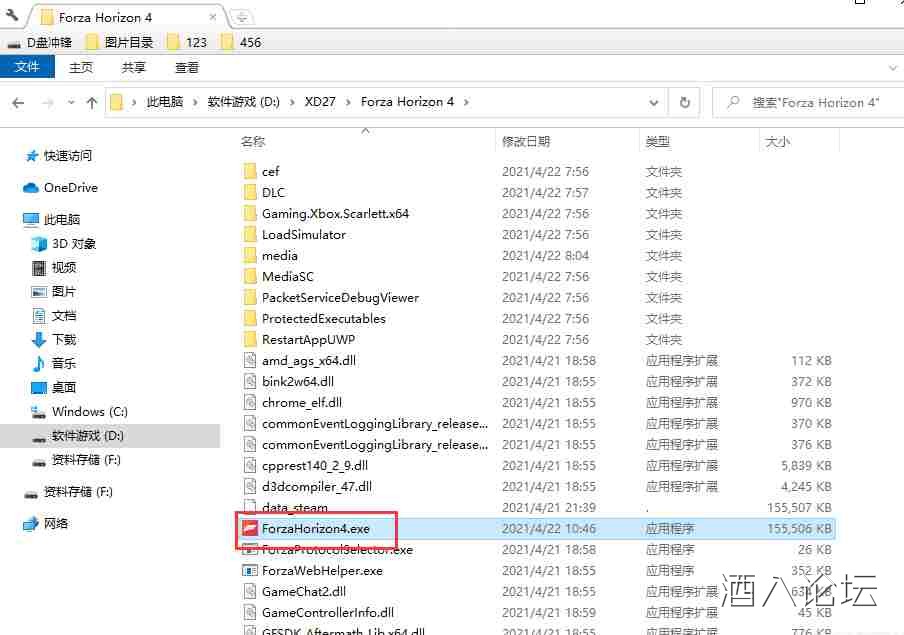
Task: Go forward with the right arrow
Action: coord(48,103)
